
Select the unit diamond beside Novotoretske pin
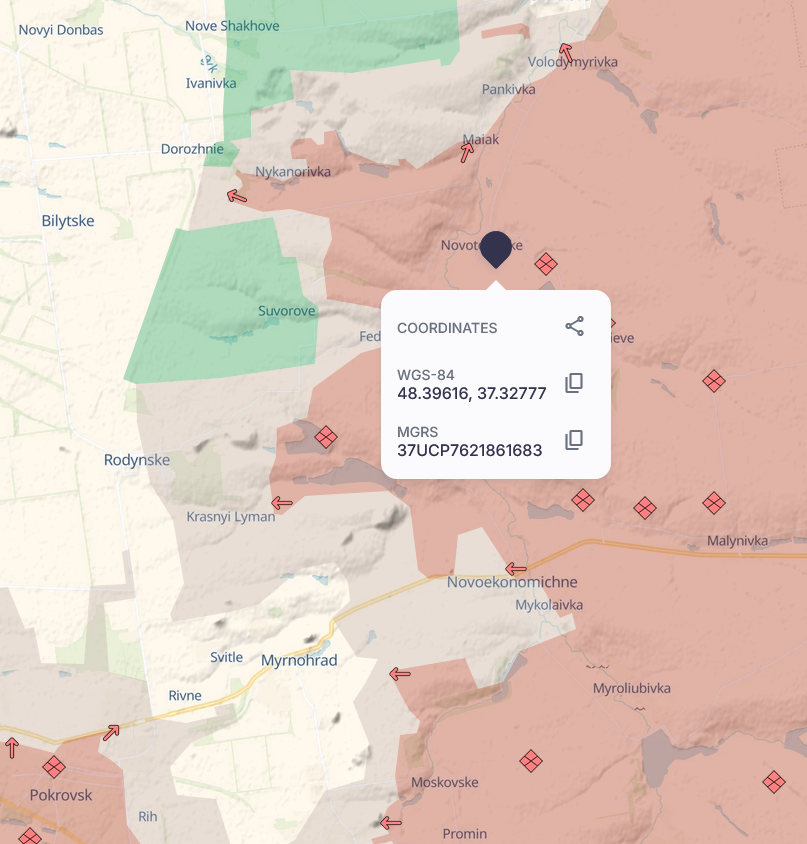coord(546,264)
